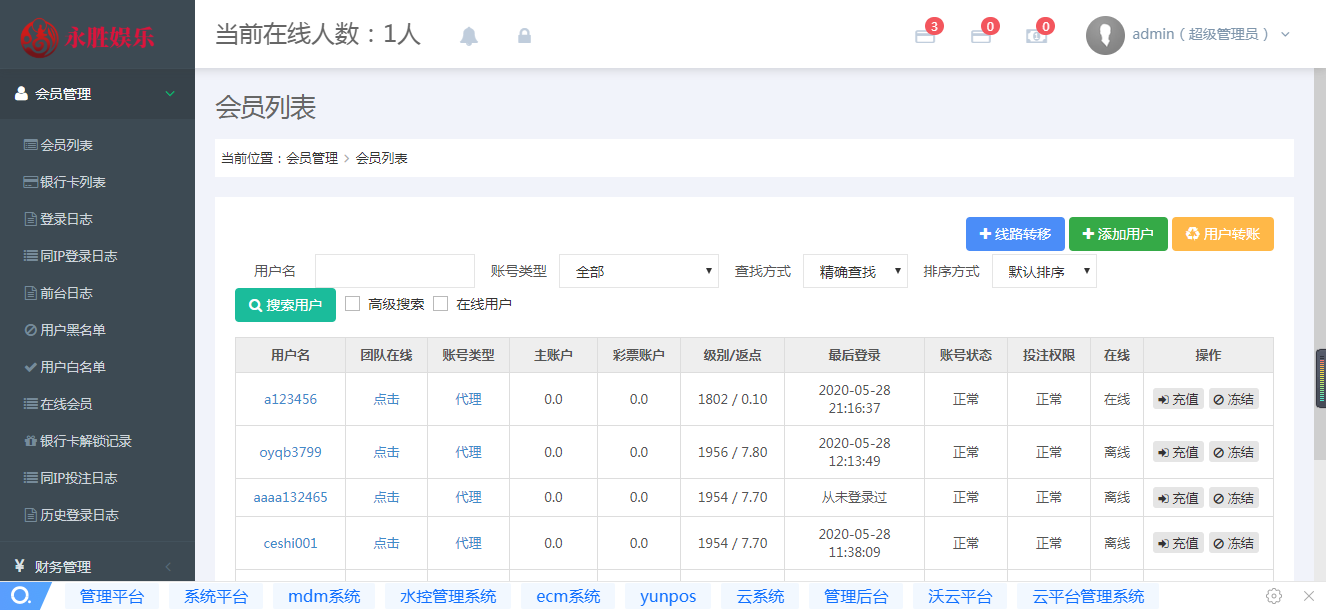The height and width of the screenshot is (610, 1326).
Task: Select 用户黑名单 in sidebar menu
Action: coord(72,330)
